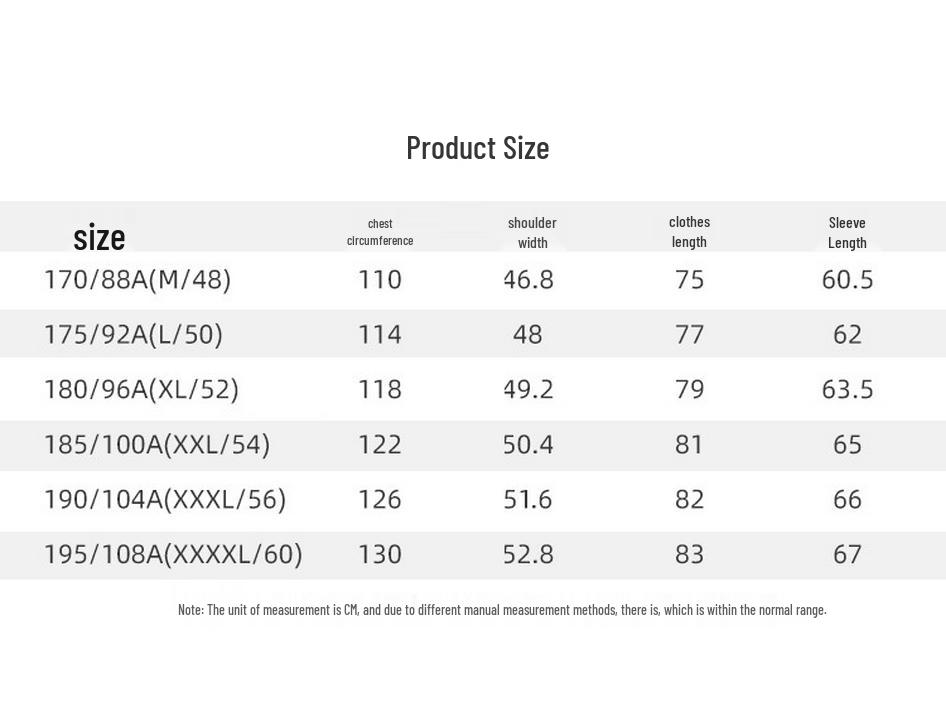Click clothes length value 79
The width and height of the screenshot is (946, 710).
[689, 389]
